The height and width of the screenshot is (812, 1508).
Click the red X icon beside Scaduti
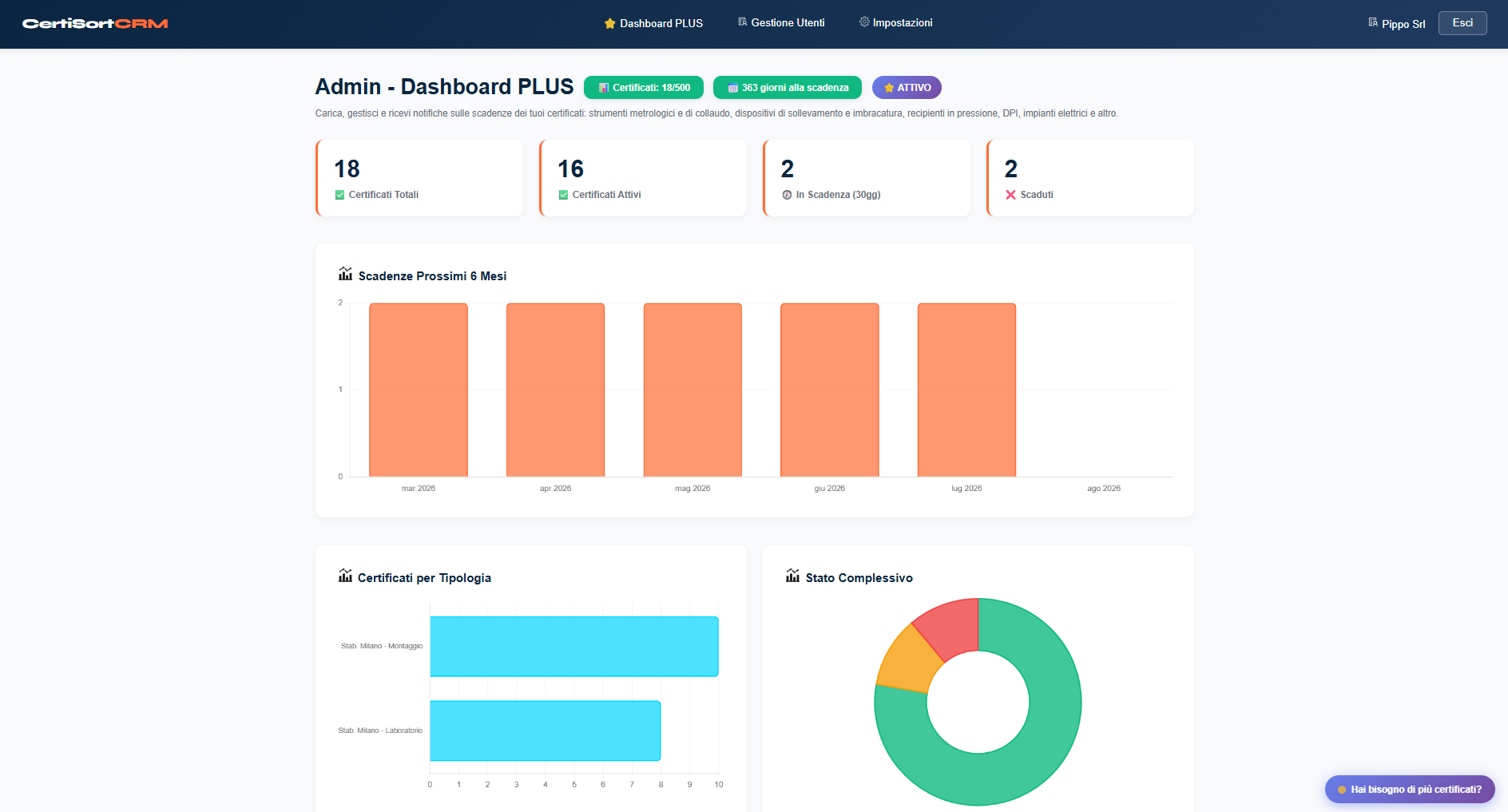(1010, 194)
